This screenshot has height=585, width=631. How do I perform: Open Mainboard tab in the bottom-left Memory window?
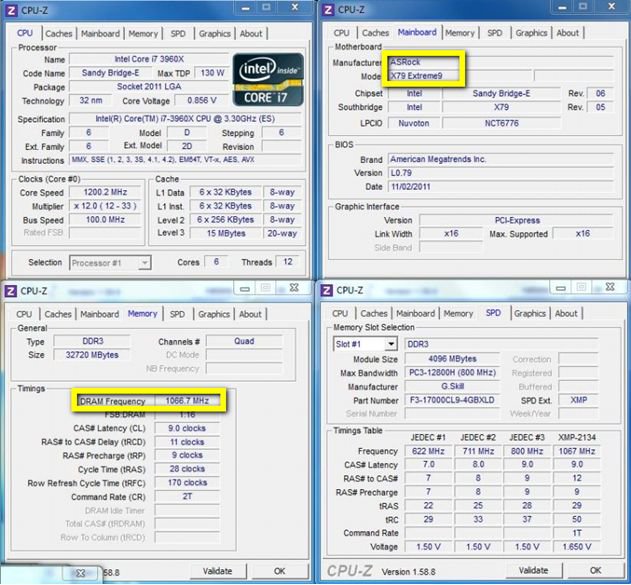(x=99, y=314)
